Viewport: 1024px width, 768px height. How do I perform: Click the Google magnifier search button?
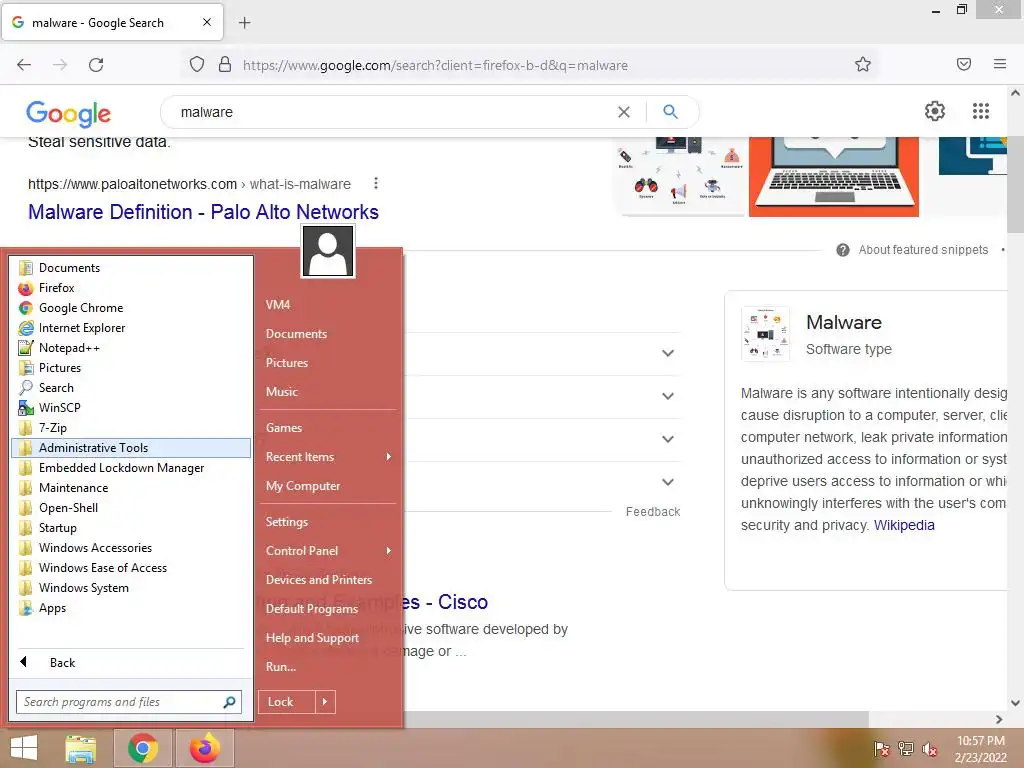(x=670, y=112)
